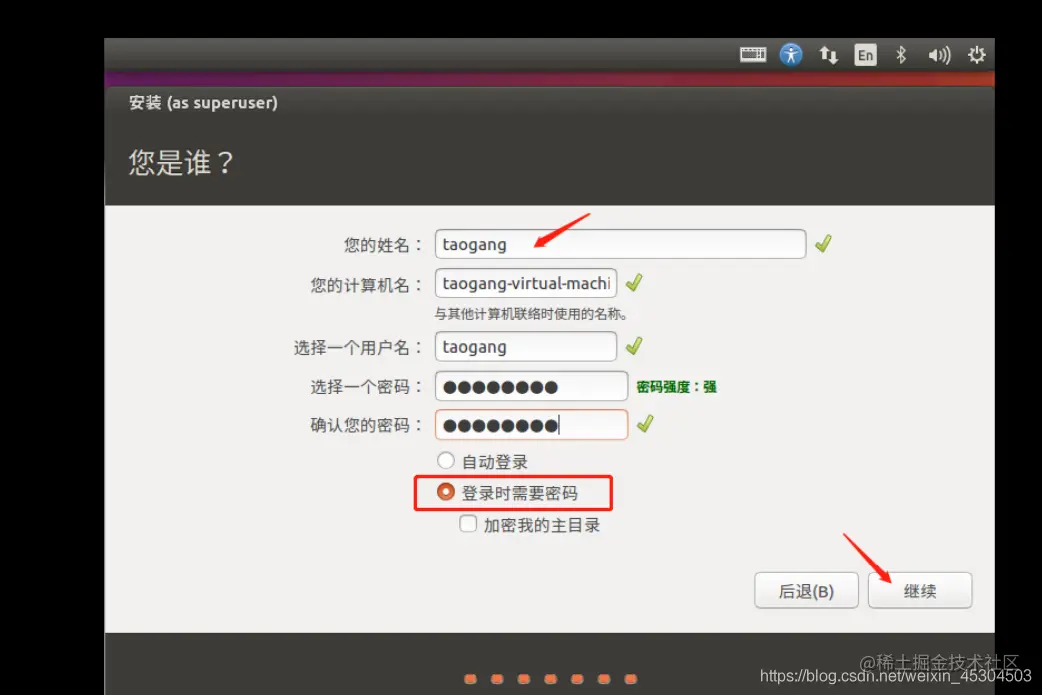1042x695 pixels.
Task: Open the sound volume indicator
Action: 939,54
